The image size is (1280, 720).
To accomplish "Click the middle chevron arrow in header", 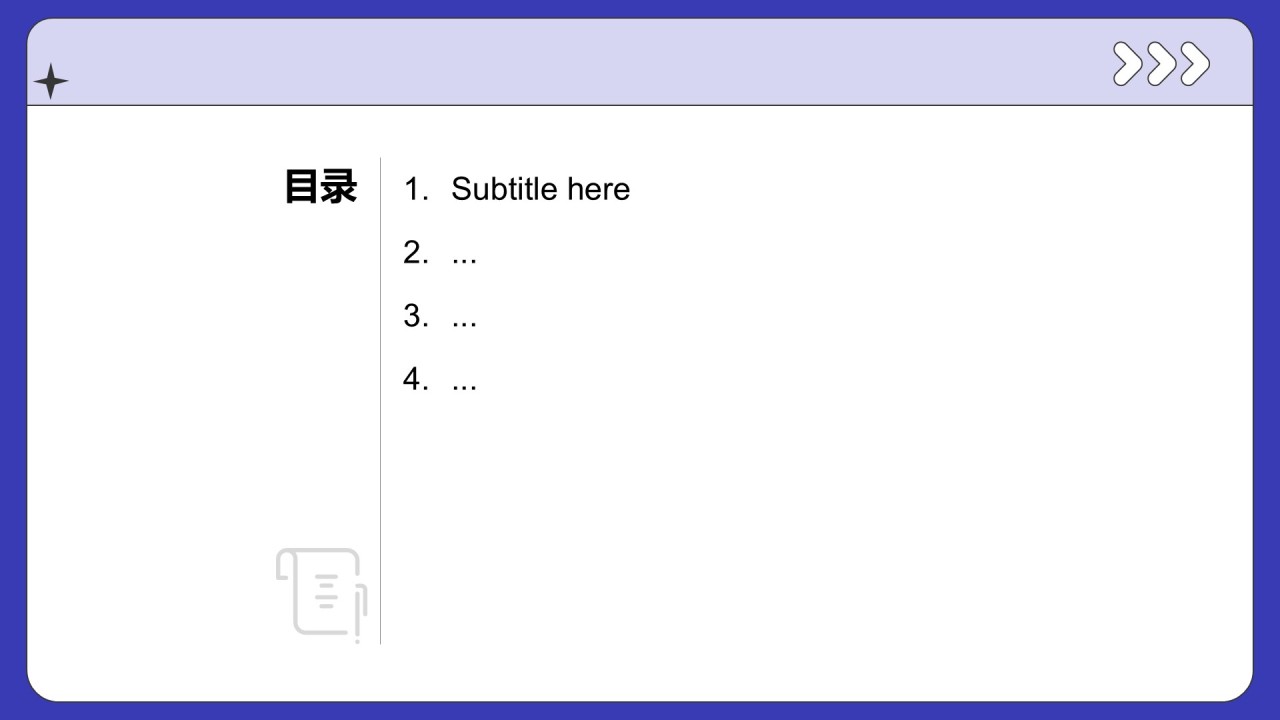I will [1161, 64].
